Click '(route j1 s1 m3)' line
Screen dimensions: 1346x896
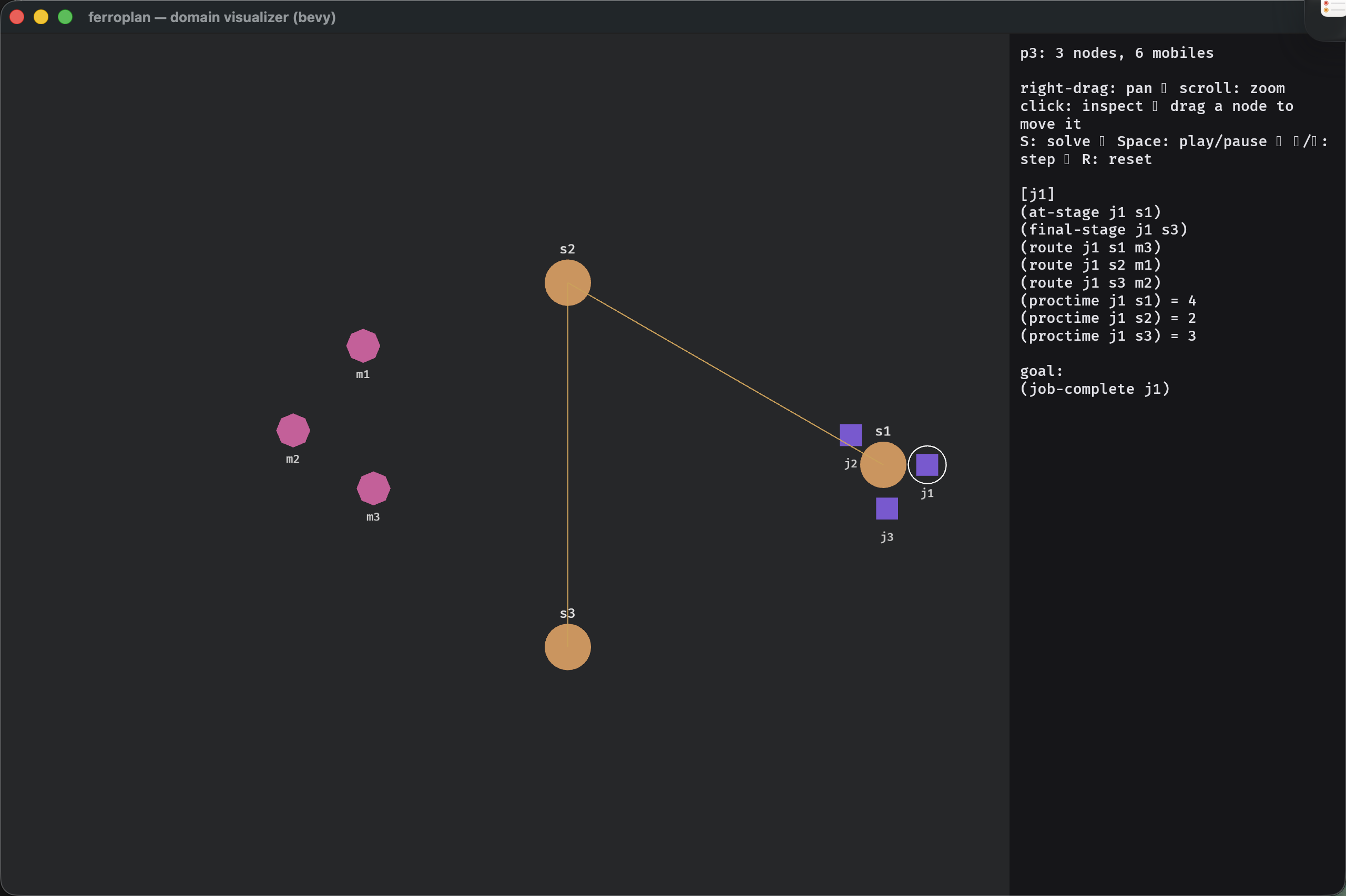pyautogui.click(x=1090, y=248)
